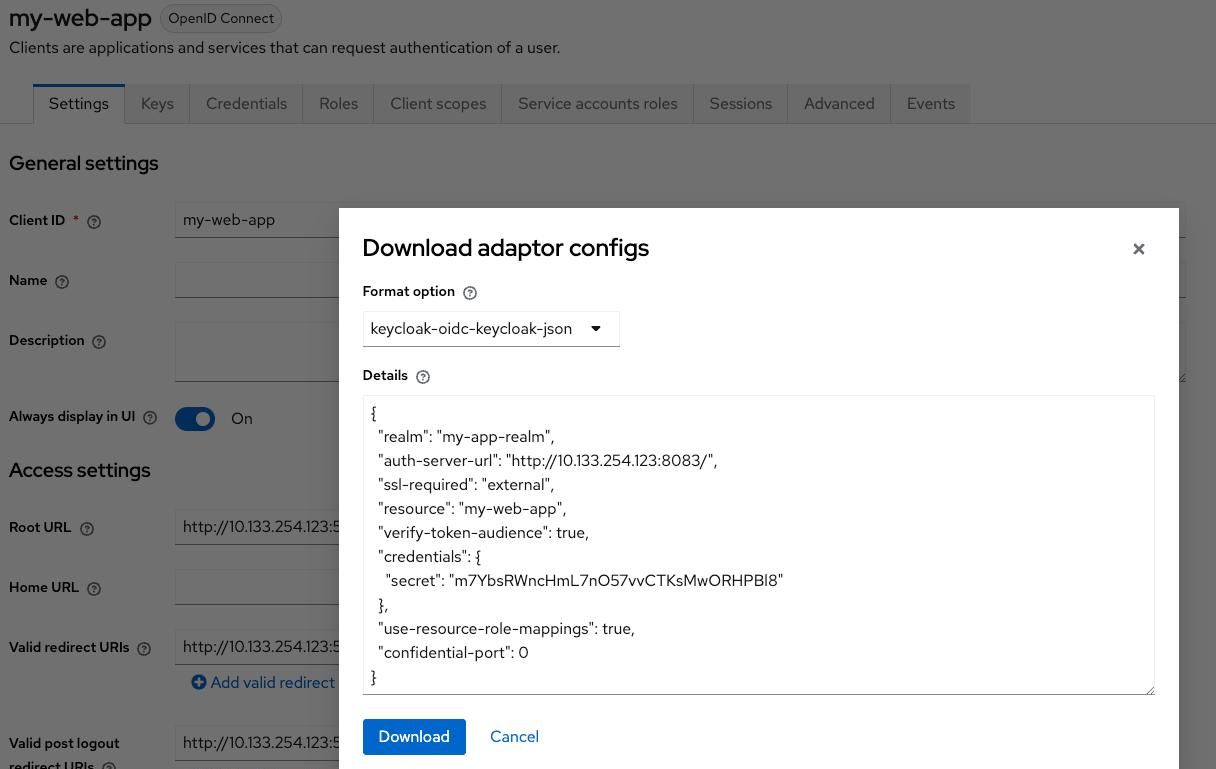
Task: Click the Root URL help icon
Action: point(86,528)
